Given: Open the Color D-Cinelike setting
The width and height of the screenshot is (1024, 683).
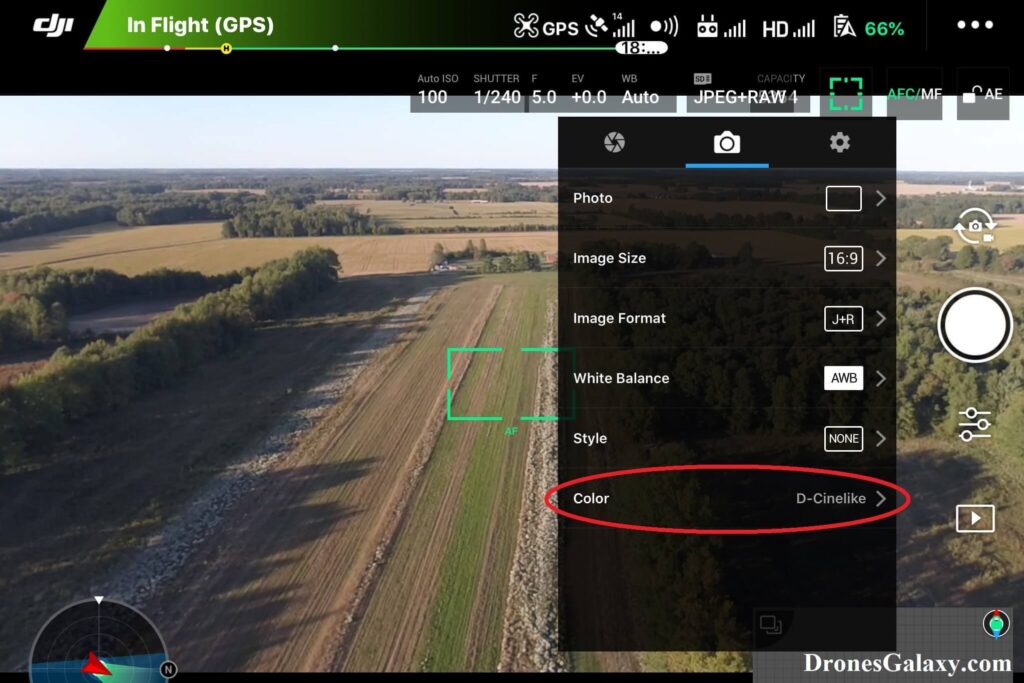Looking at the screenshot, I should [727, 499].
